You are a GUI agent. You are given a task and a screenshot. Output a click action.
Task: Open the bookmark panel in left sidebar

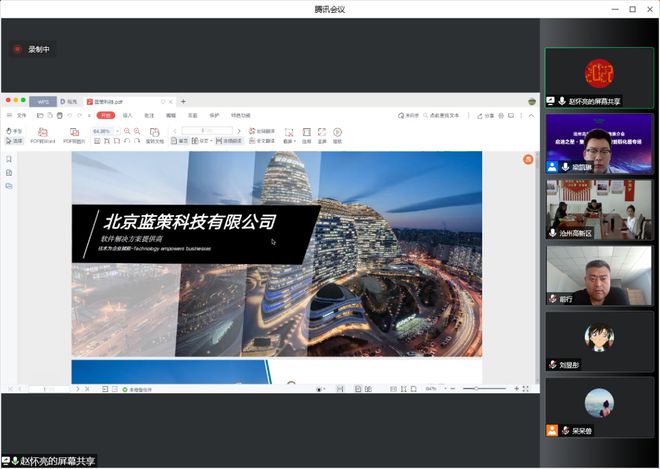coord(9,159)
